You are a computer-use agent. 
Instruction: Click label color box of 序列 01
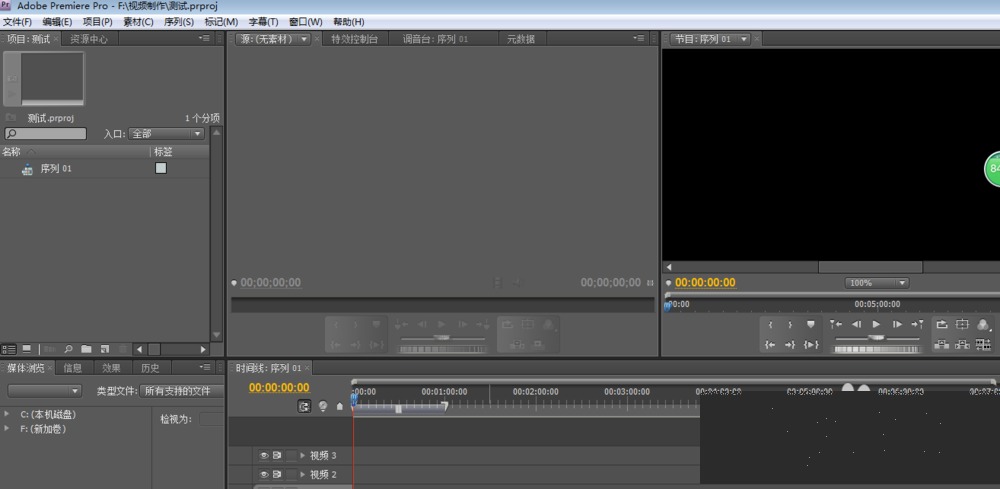point(161,168)
